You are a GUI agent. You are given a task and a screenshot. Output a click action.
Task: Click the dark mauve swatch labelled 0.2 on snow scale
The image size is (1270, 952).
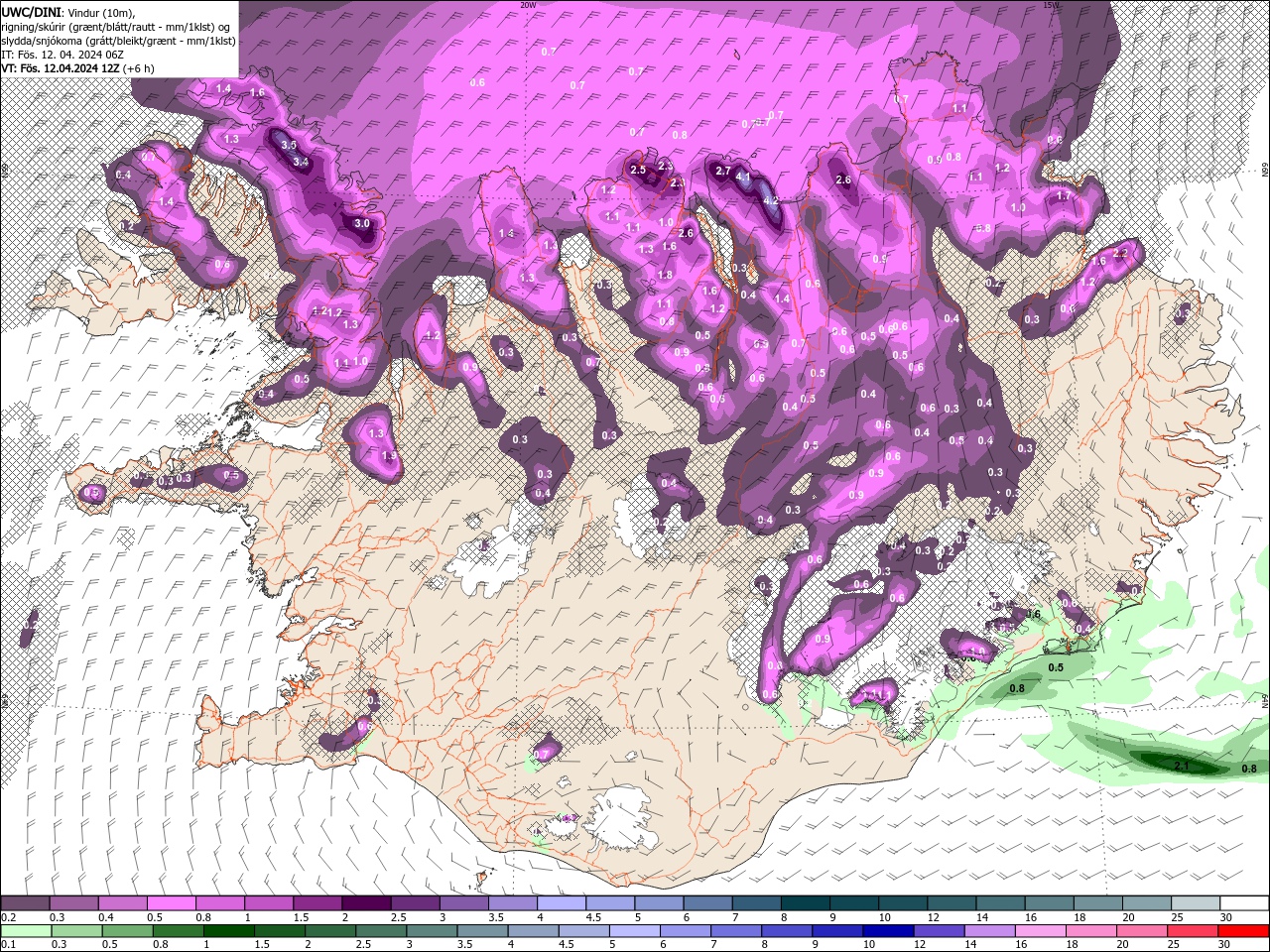pyautogui.click(x=25, y=903)
